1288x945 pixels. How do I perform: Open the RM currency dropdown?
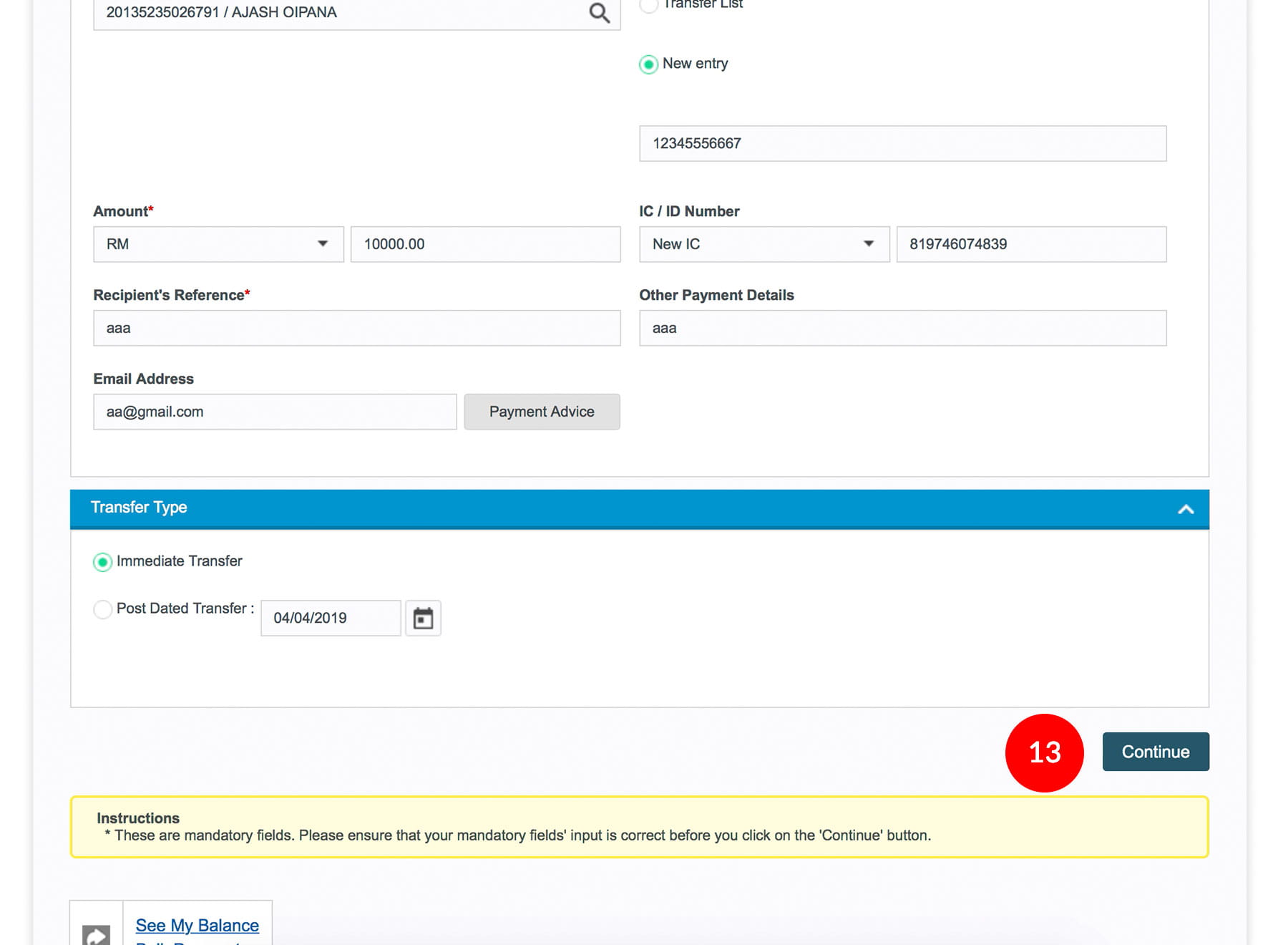point(218,244)
